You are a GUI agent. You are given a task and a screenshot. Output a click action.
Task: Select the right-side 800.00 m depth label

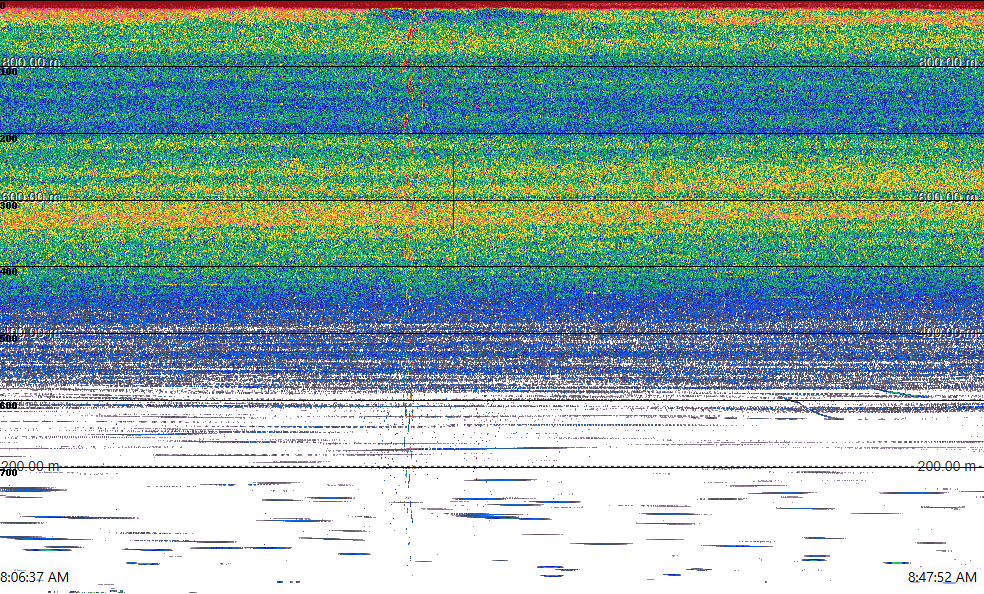point(948,61)
